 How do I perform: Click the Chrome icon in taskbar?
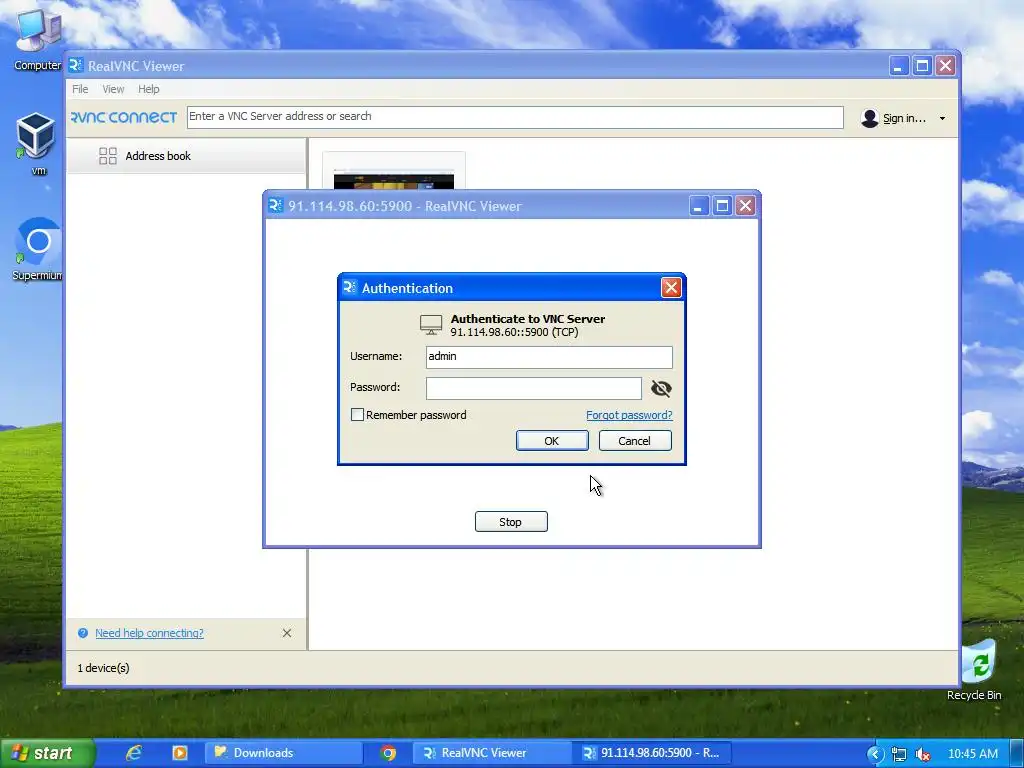pos(388,753)
